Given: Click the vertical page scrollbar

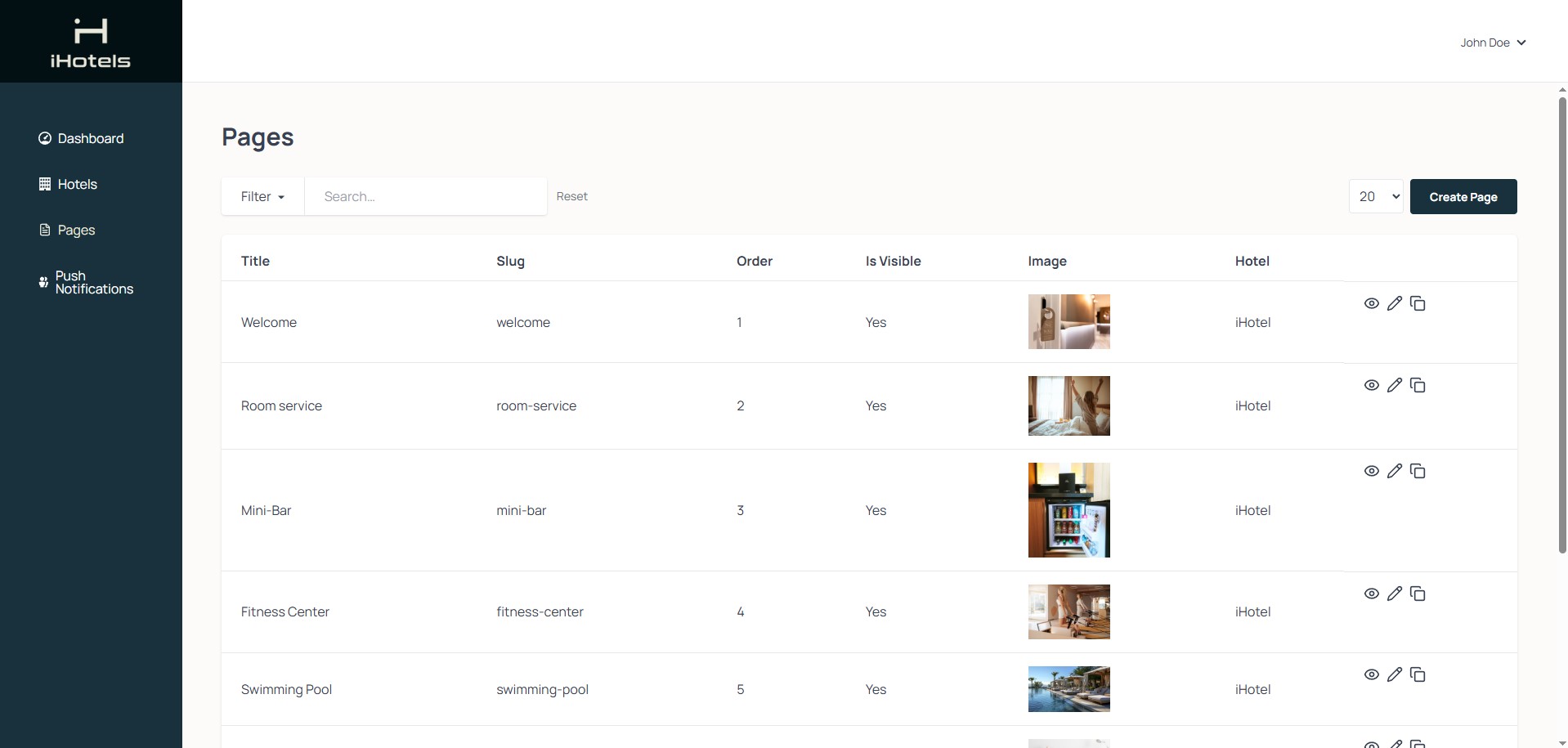Looking at the screenshot, I should pos(1561,327).
